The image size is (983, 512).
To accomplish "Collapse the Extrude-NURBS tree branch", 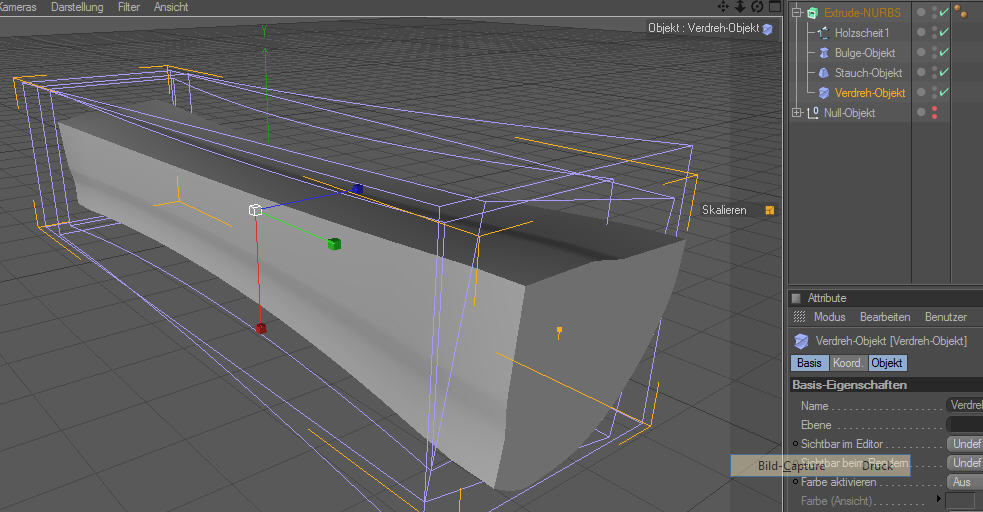I will 797,13.
